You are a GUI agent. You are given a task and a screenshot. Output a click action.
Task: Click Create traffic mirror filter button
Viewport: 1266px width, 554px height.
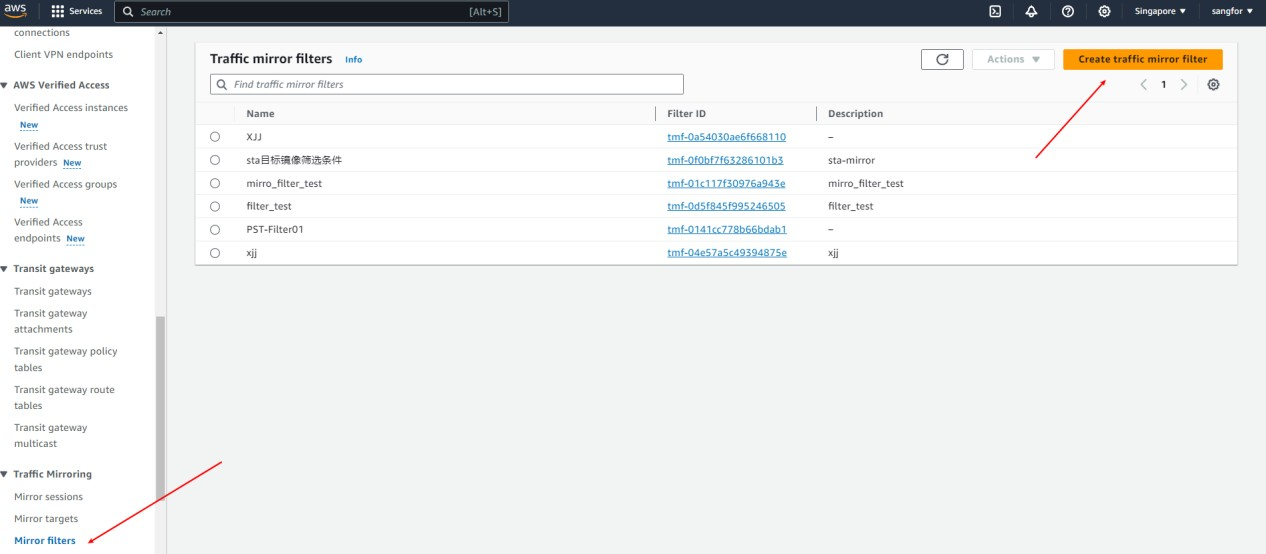pos(1142,60)
